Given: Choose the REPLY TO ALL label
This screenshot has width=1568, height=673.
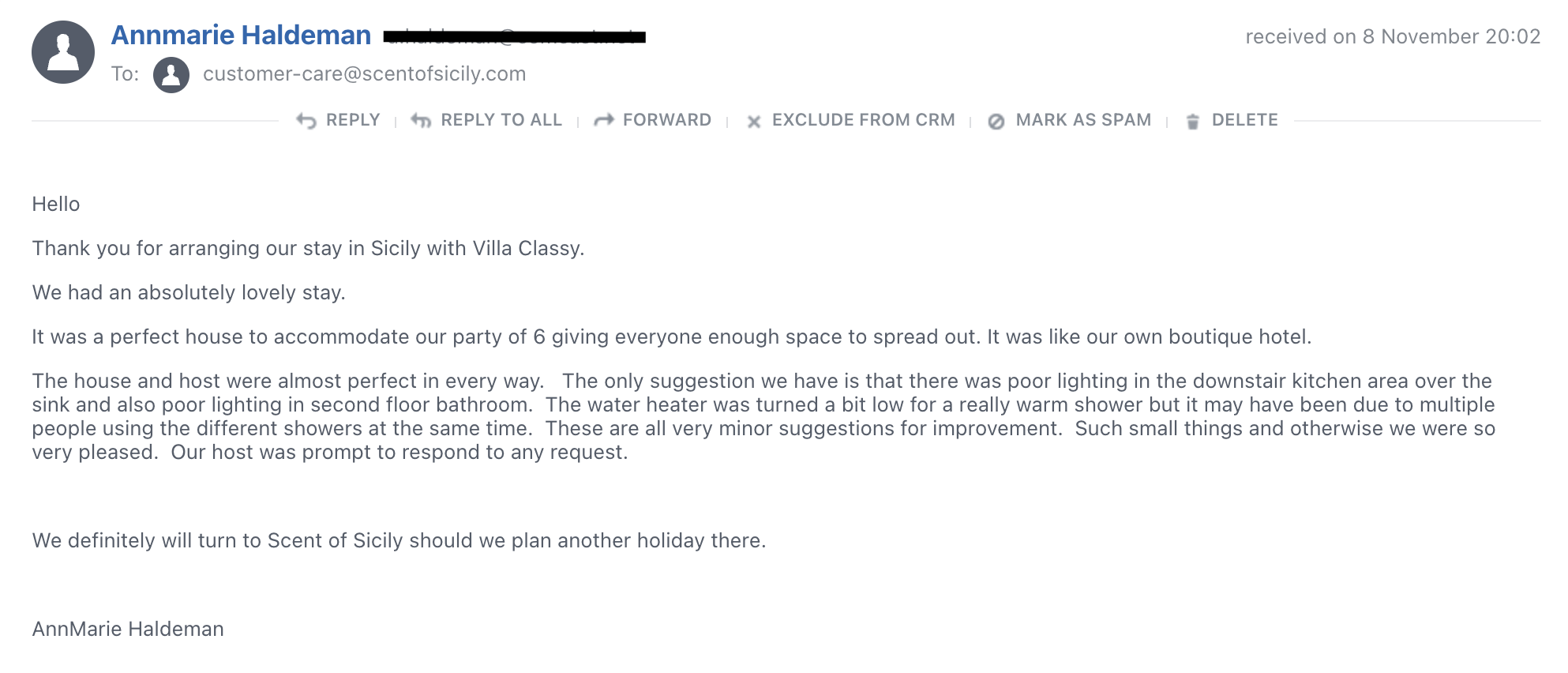Looking at the screenshot, I should pos(501,120).
